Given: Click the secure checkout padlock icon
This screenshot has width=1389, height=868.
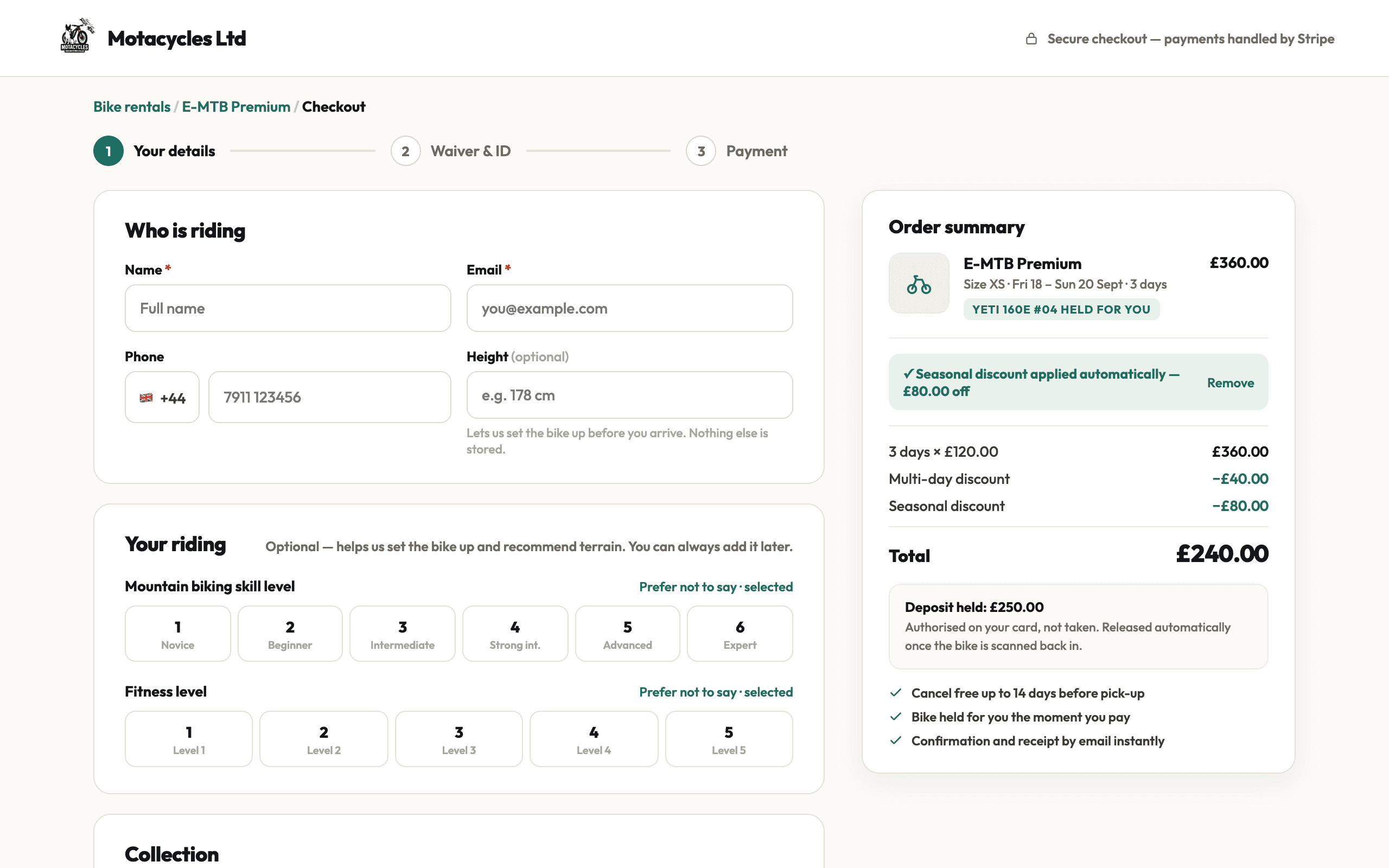Looking at the screenshot, I should pyautogui.click(x=1031, y=39).
